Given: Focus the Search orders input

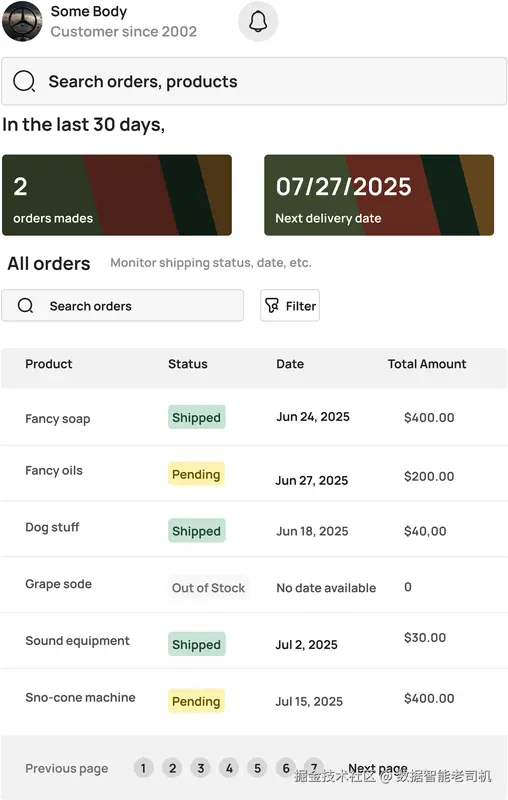Looking at the screenshot, I should point(122,306).
